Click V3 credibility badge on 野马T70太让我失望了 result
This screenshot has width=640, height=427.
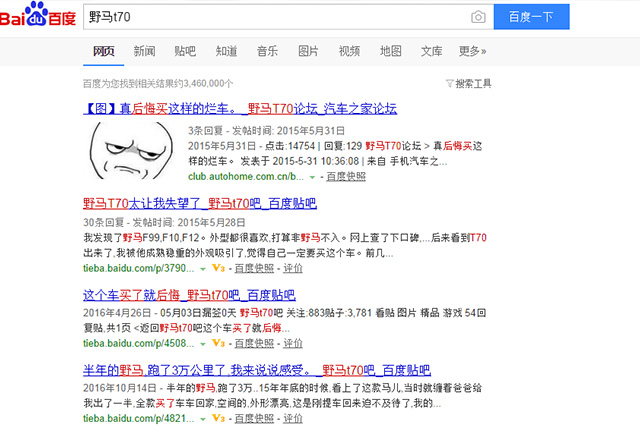click(x=216, y=268)
